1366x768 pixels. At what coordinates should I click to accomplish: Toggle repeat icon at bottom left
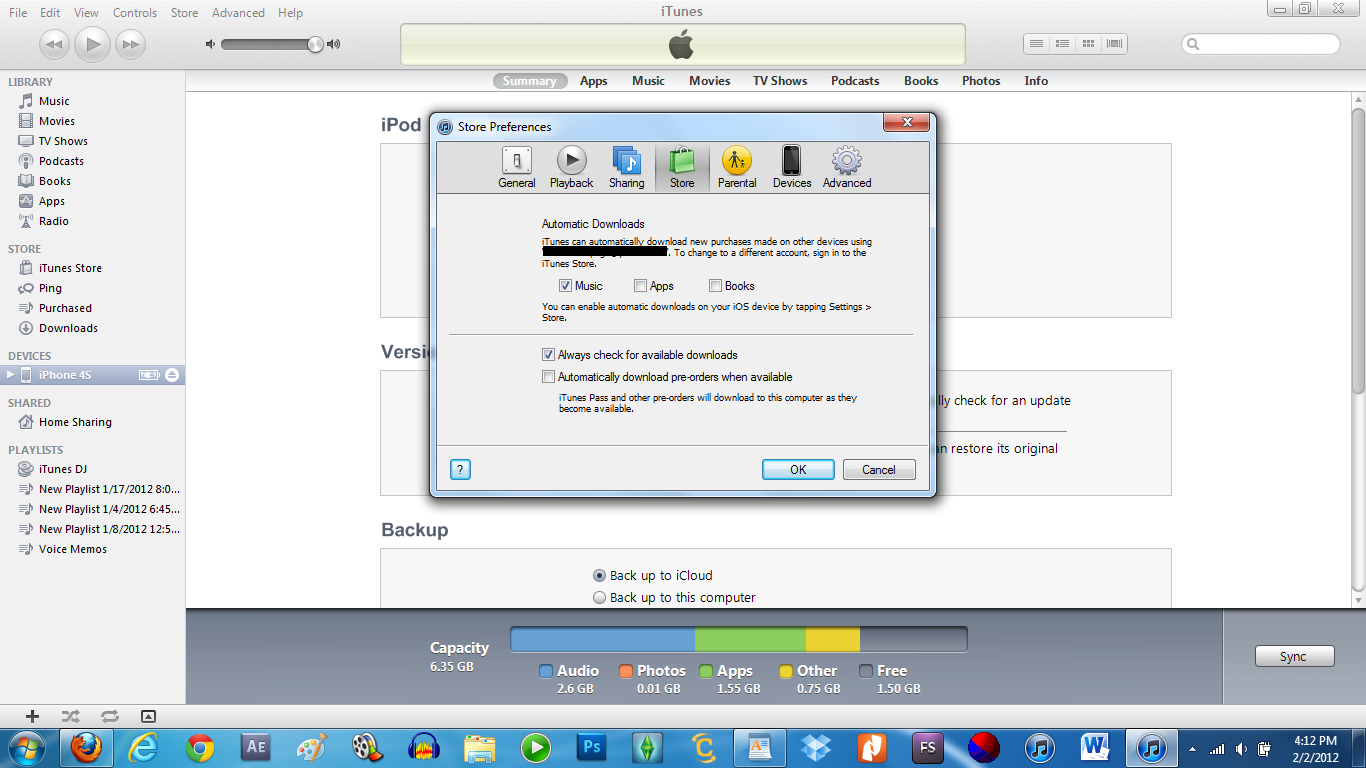coord(110,716)
